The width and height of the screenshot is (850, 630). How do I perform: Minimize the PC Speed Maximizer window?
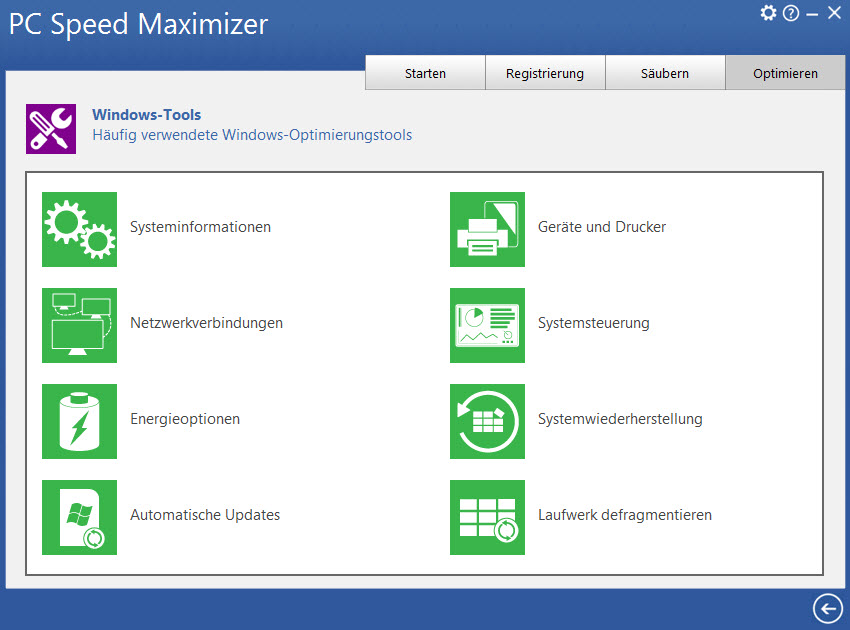[812, 15]
